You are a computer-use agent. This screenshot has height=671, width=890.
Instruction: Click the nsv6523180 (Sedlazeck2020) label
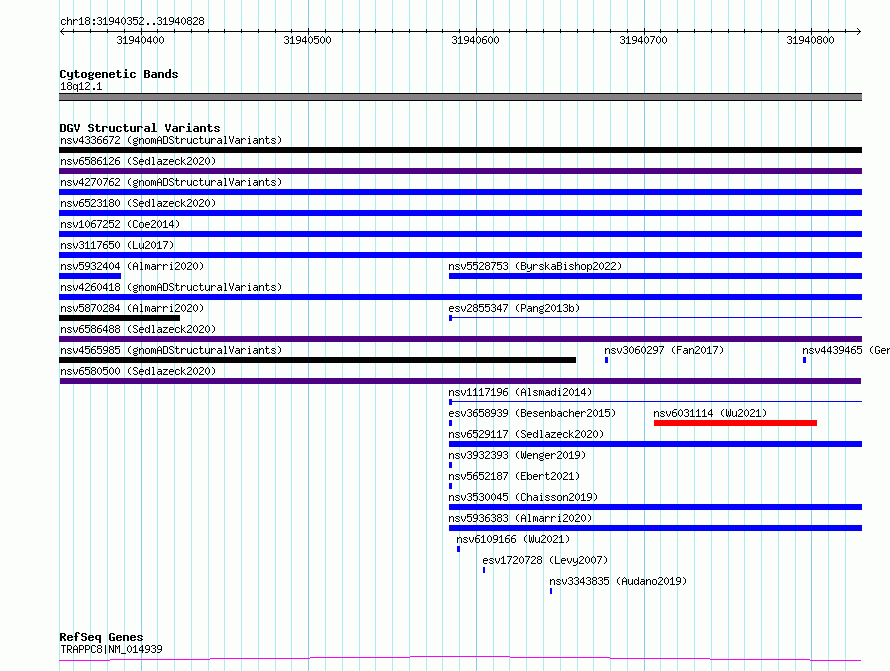[x=138, y=203]
